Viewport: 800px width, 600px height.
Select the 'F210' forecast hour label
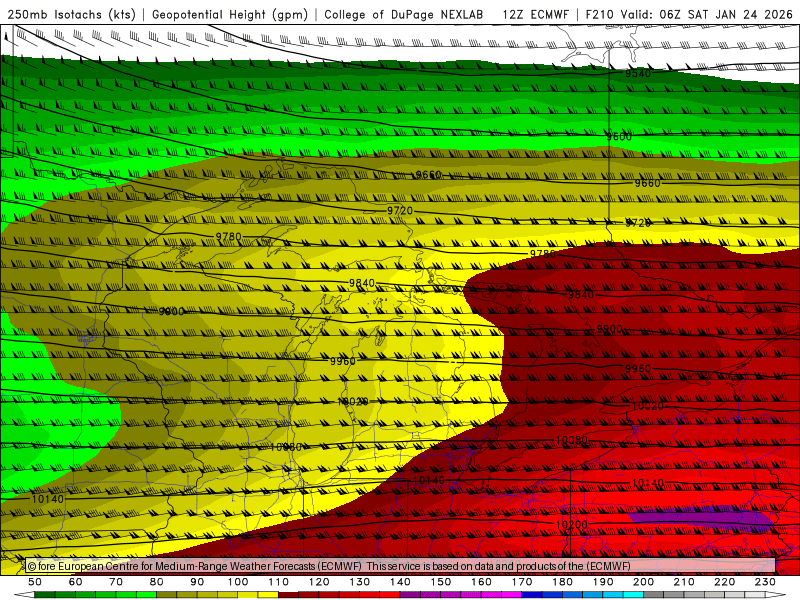click(x=601, y=15)
